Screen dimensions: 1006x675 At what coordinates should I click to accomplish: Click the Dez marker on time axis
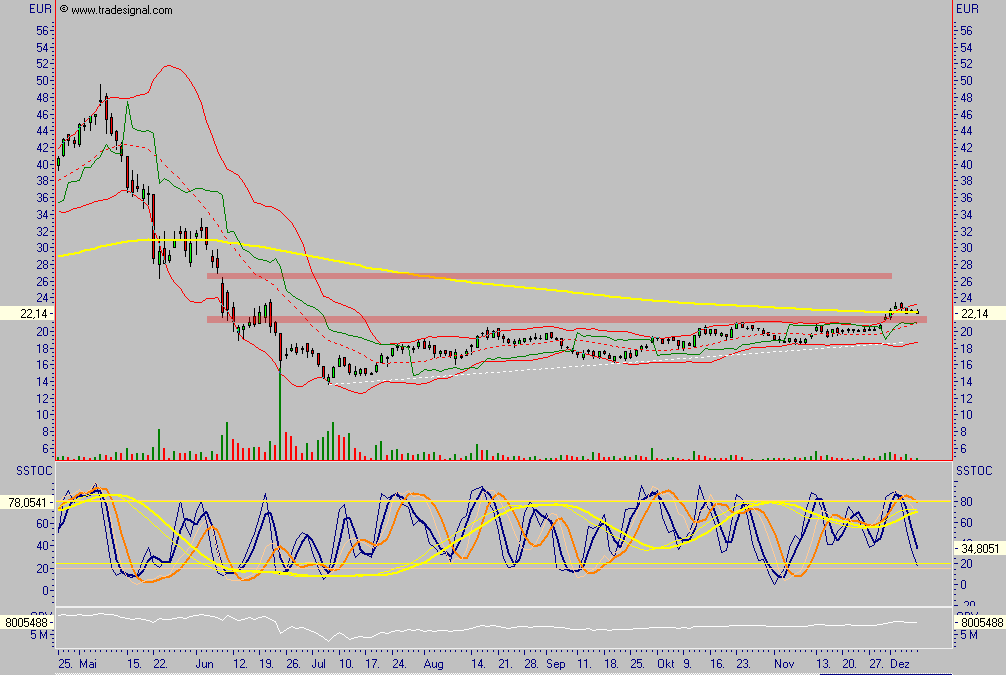pyautogui.click(x=900, y=663)
